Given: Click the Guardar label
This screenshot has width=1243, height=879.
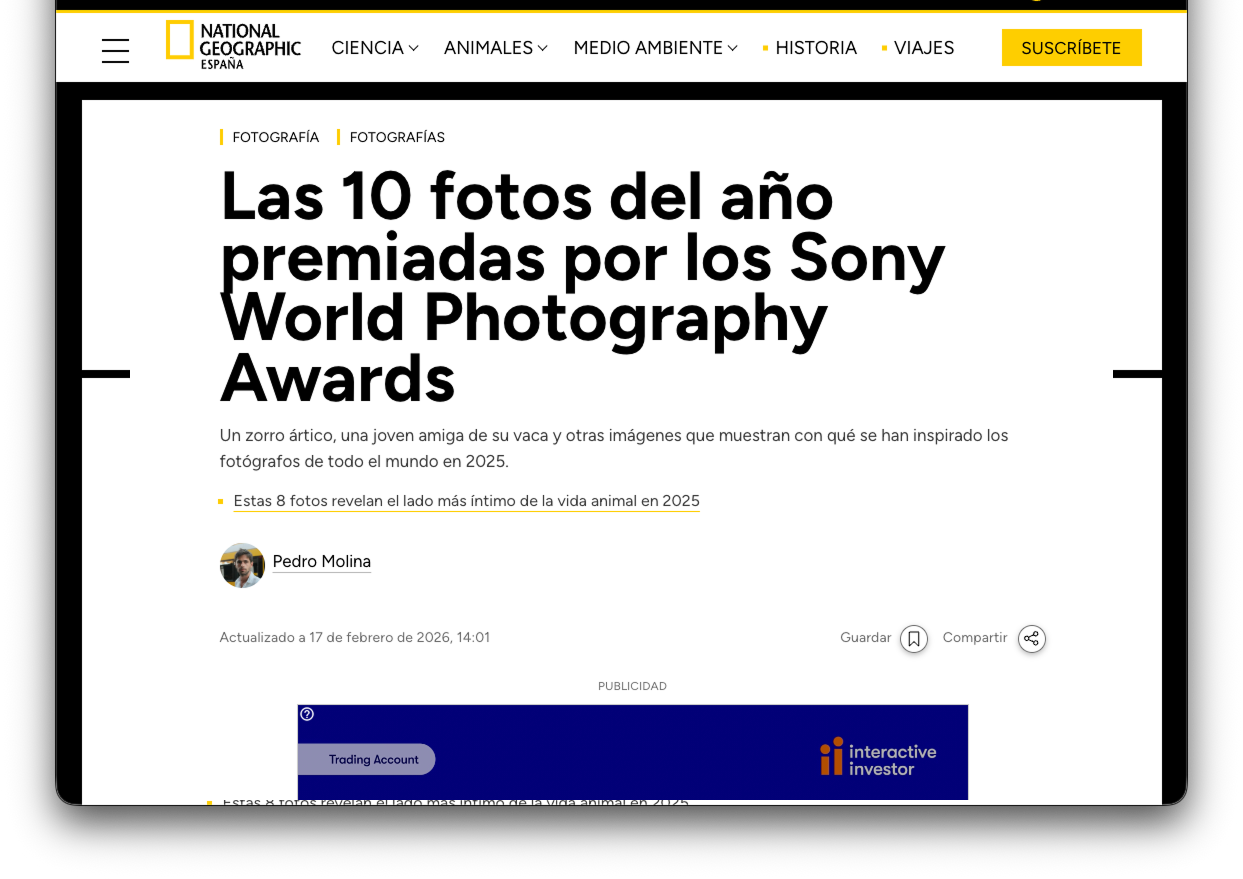Looking at the screenshot, I should pos(865,638).
